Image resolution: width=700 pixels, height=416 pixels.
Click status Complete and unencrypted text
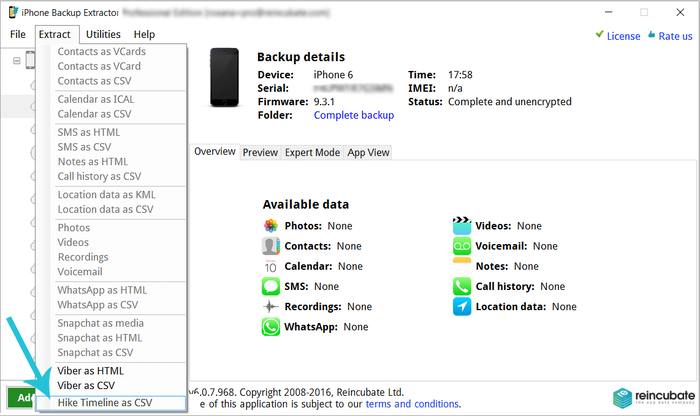click(x=510, y=102)
